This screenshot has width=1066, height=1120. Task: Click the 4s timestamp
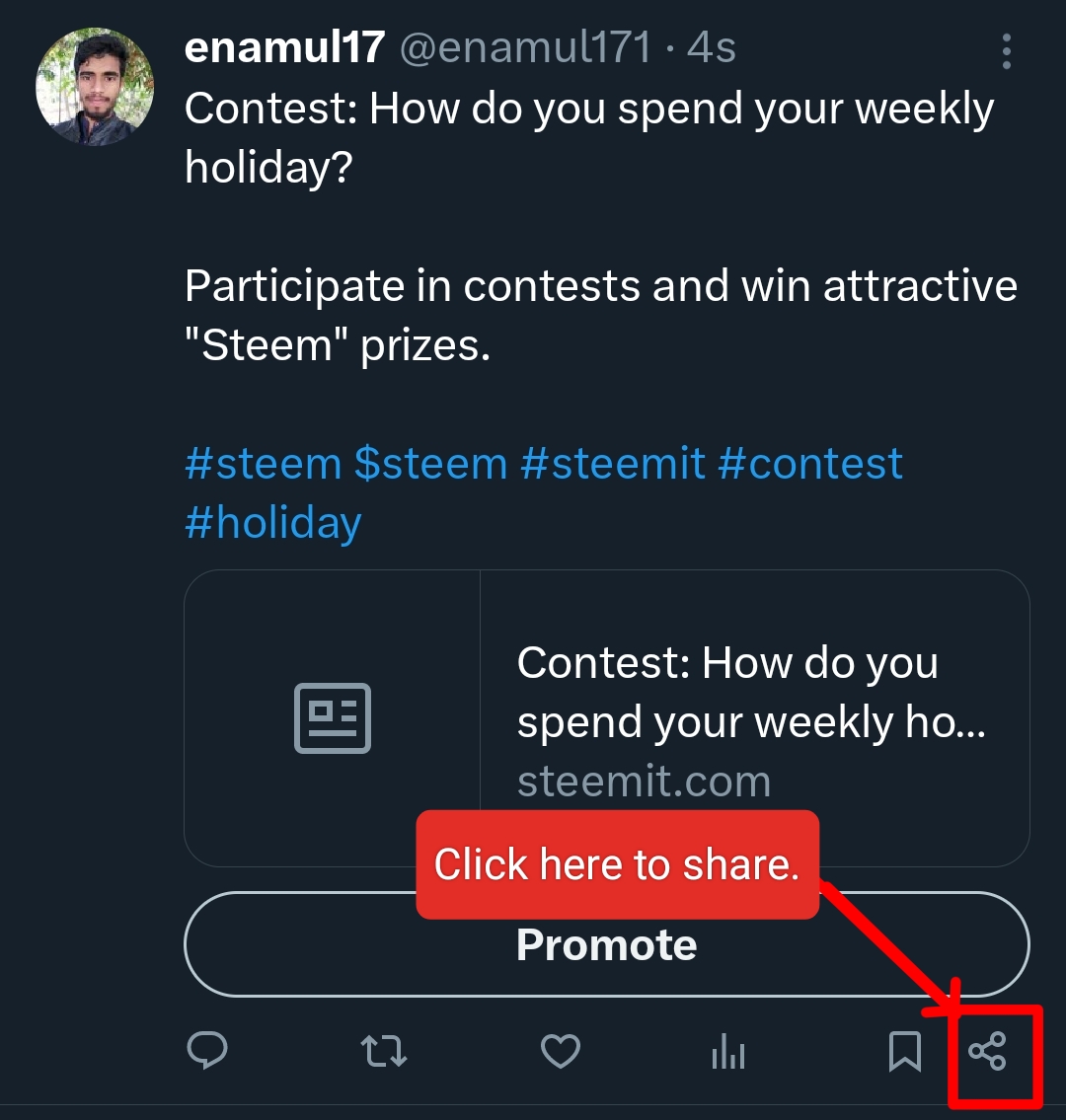[x=713, y=47]
